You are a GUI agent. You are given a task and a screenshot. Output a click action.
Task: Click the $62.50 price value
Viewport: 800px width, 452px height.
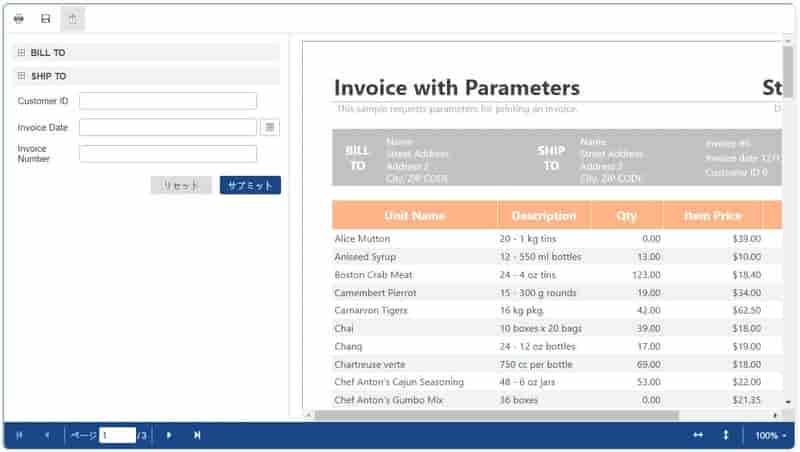coord(746,310)
